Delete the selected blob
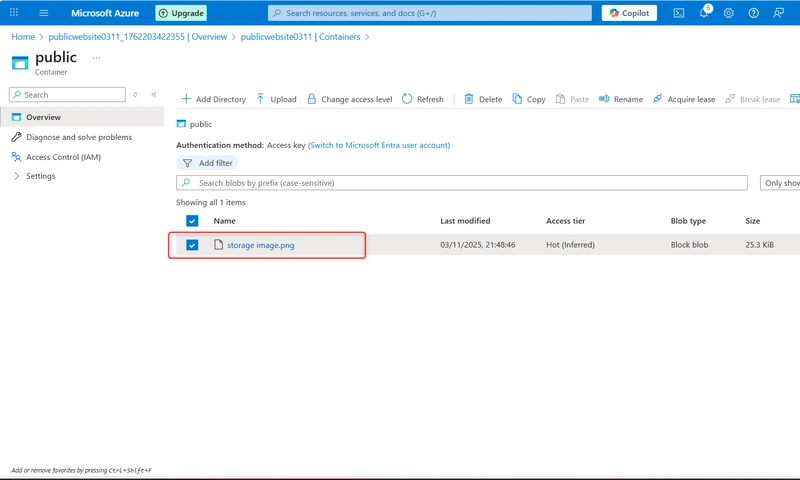The width and height of the screenshot is (800, 480). [x=482, y=99]
